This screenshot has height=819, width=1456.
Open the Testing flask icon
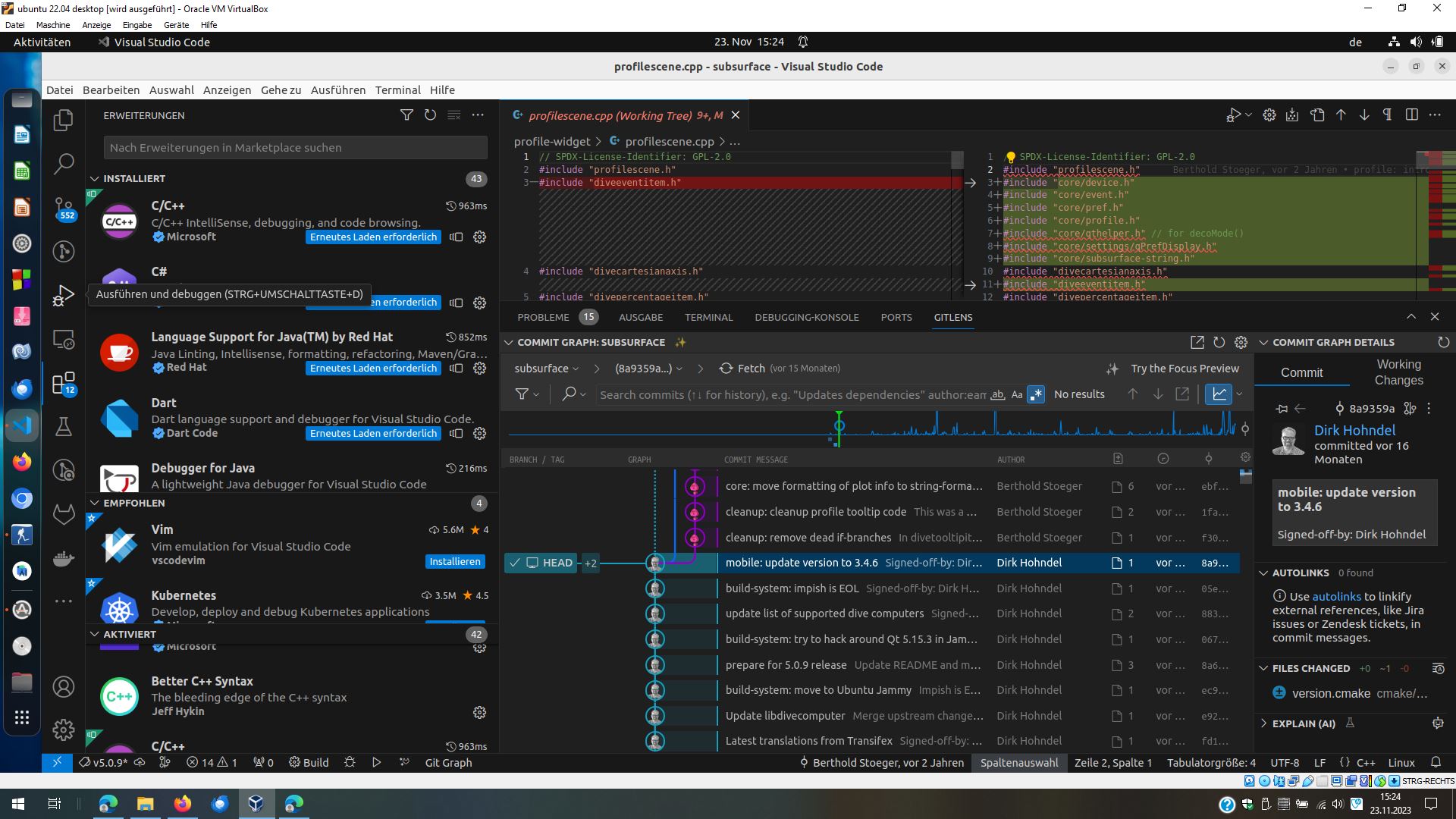click(64, 427)
